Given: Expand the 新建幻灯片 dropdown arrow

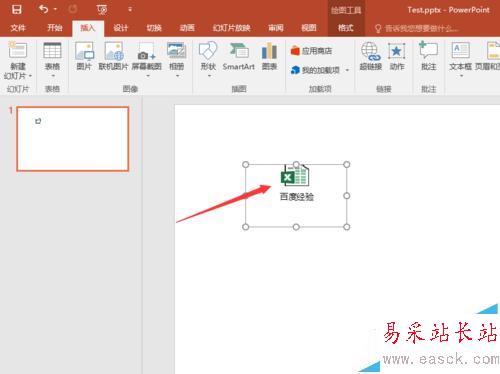Looking at the screenshot, I should coord(30,76).
